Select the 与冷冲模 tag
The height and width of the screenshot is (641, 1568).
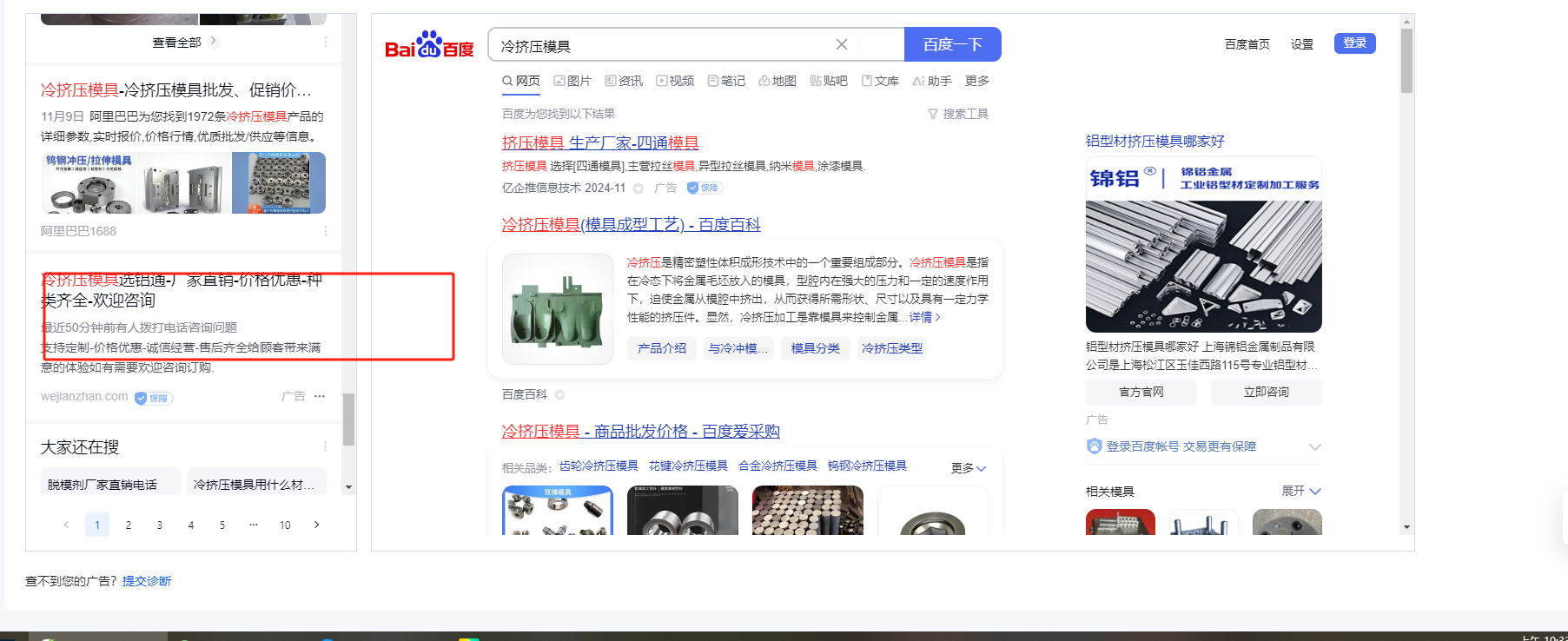pyautogui.click(x=738, y=348)
